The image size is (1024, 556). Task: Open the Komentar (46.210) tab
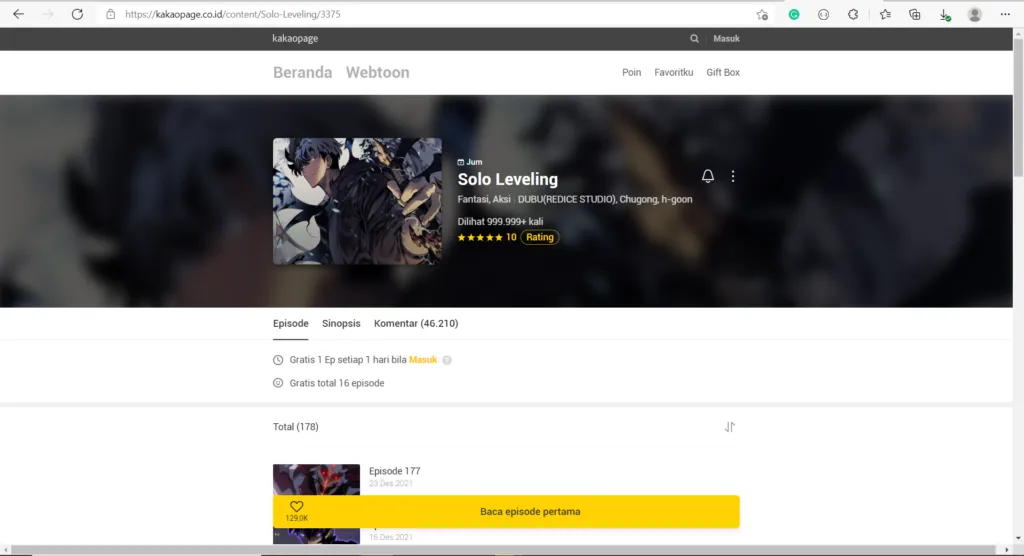[416, 323]
